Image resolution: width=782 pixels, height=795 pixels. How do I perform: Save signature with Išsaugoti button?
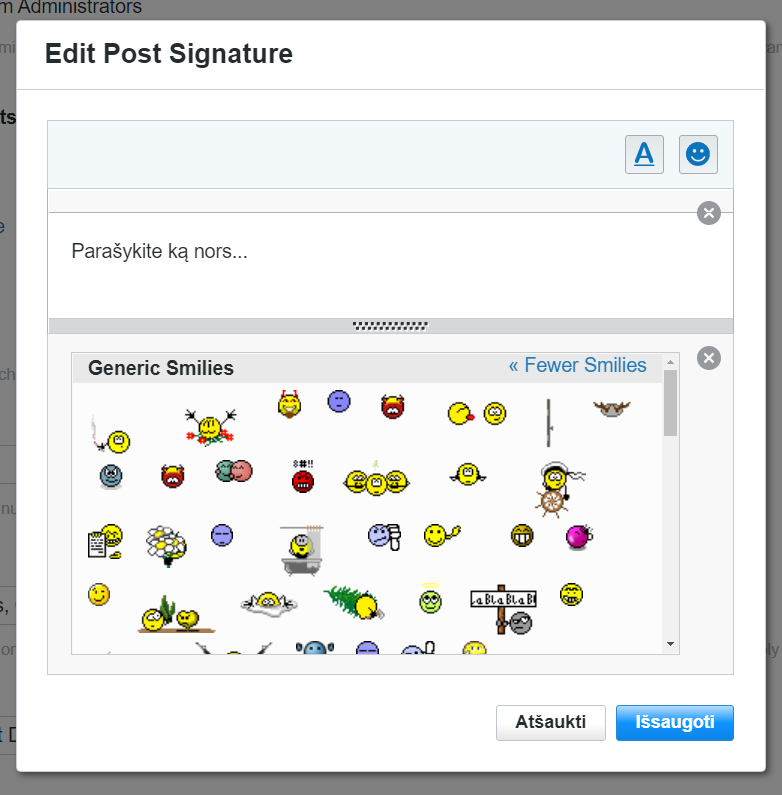674,722
